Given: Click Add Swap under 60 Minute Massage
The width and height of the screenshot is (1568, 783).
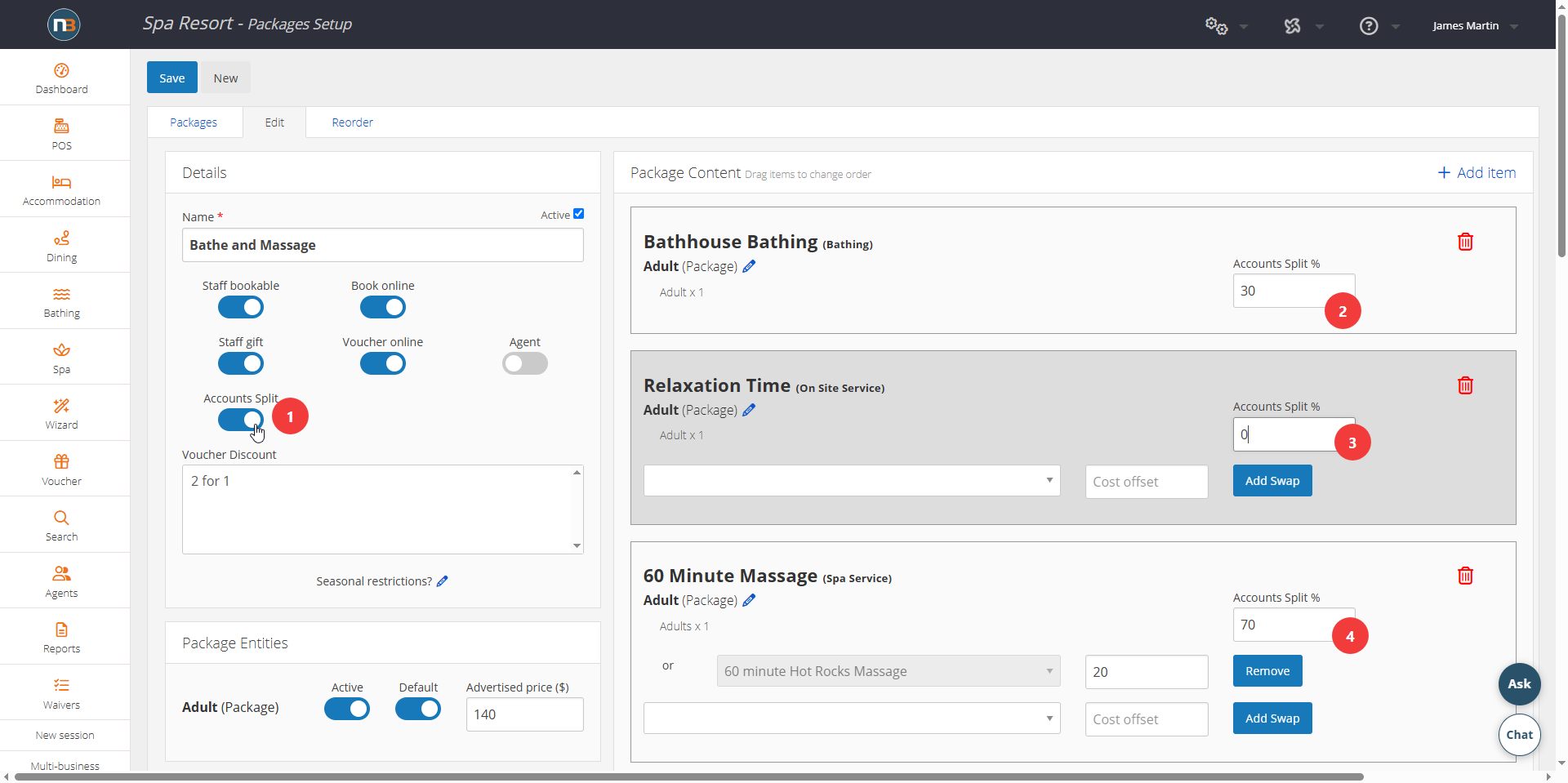Looking at the screenshot, I should pos(1272,718).
